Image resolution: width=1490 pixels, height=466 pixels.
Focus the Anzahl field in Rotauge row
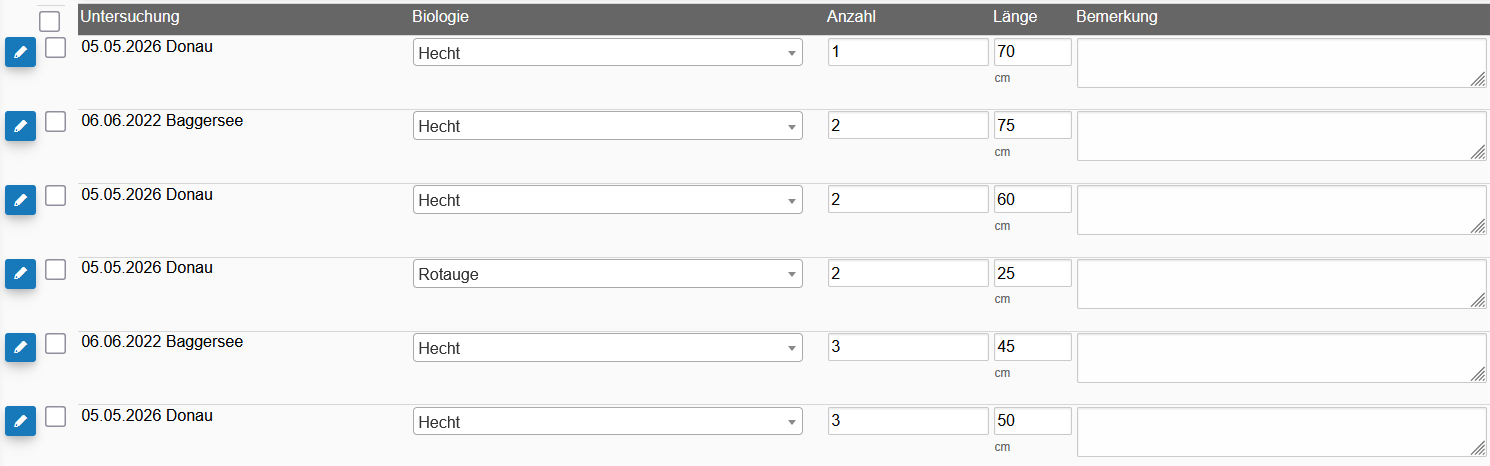pyautogui.click(x=908, y=273)
